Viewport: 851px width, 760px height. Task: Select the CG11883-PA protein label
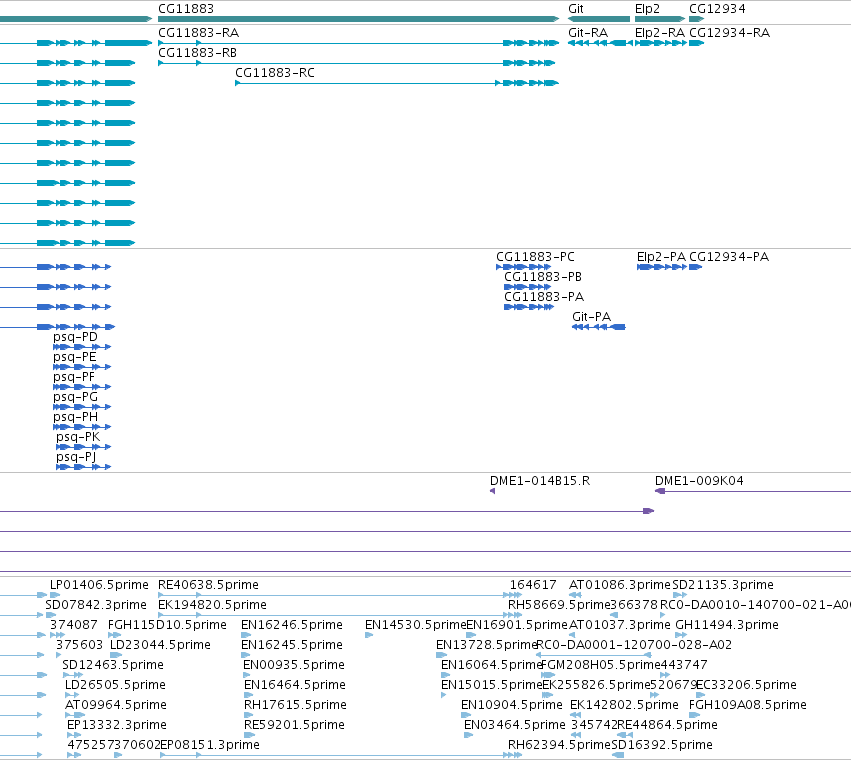point(544,297)
